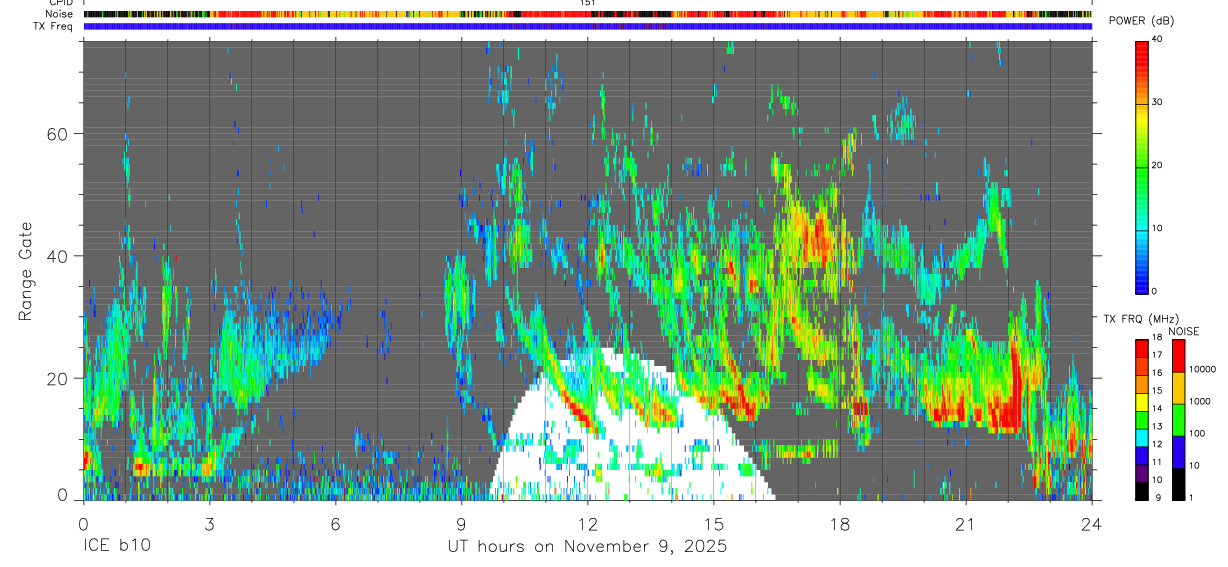The height and width of the screenshot is (567, 1228).
Task: Click 'UT hours on November 9, 2025' label
Action: [587, 547]
